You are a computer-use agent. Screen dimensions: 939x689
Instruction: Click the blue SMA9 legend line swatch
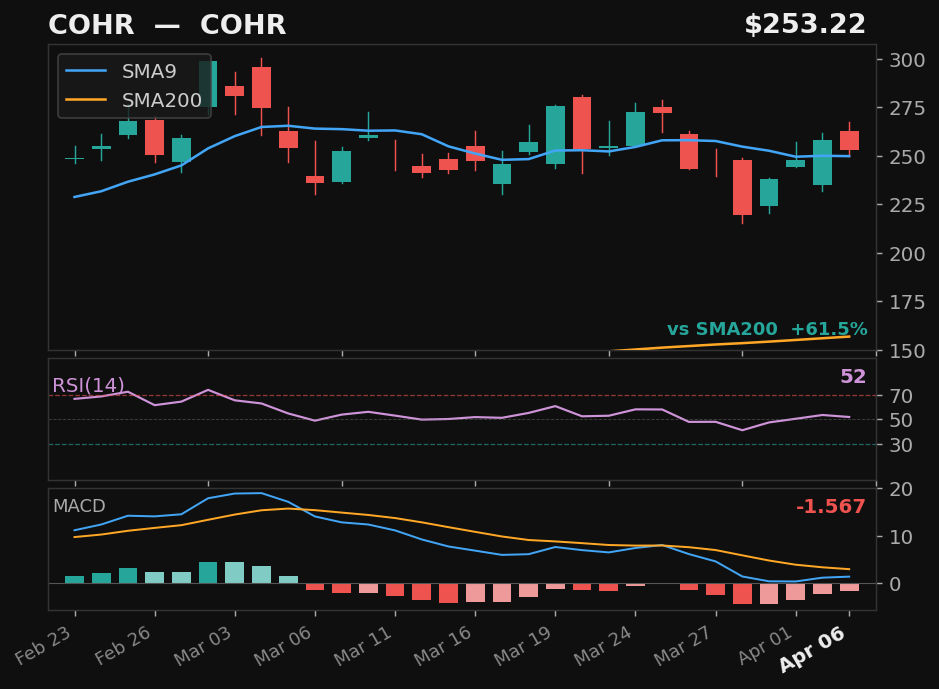[86, 71]
